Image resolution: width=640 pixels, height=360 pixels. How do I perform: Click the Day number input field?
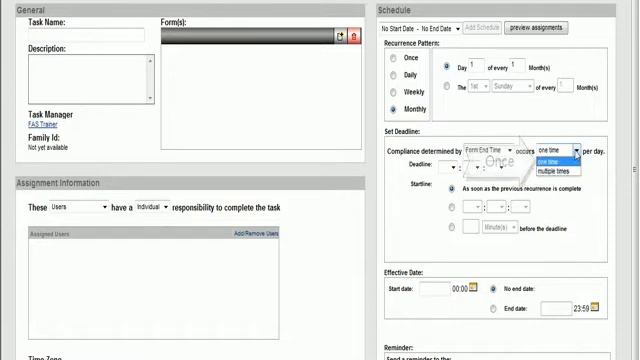[x=476, y=66]
